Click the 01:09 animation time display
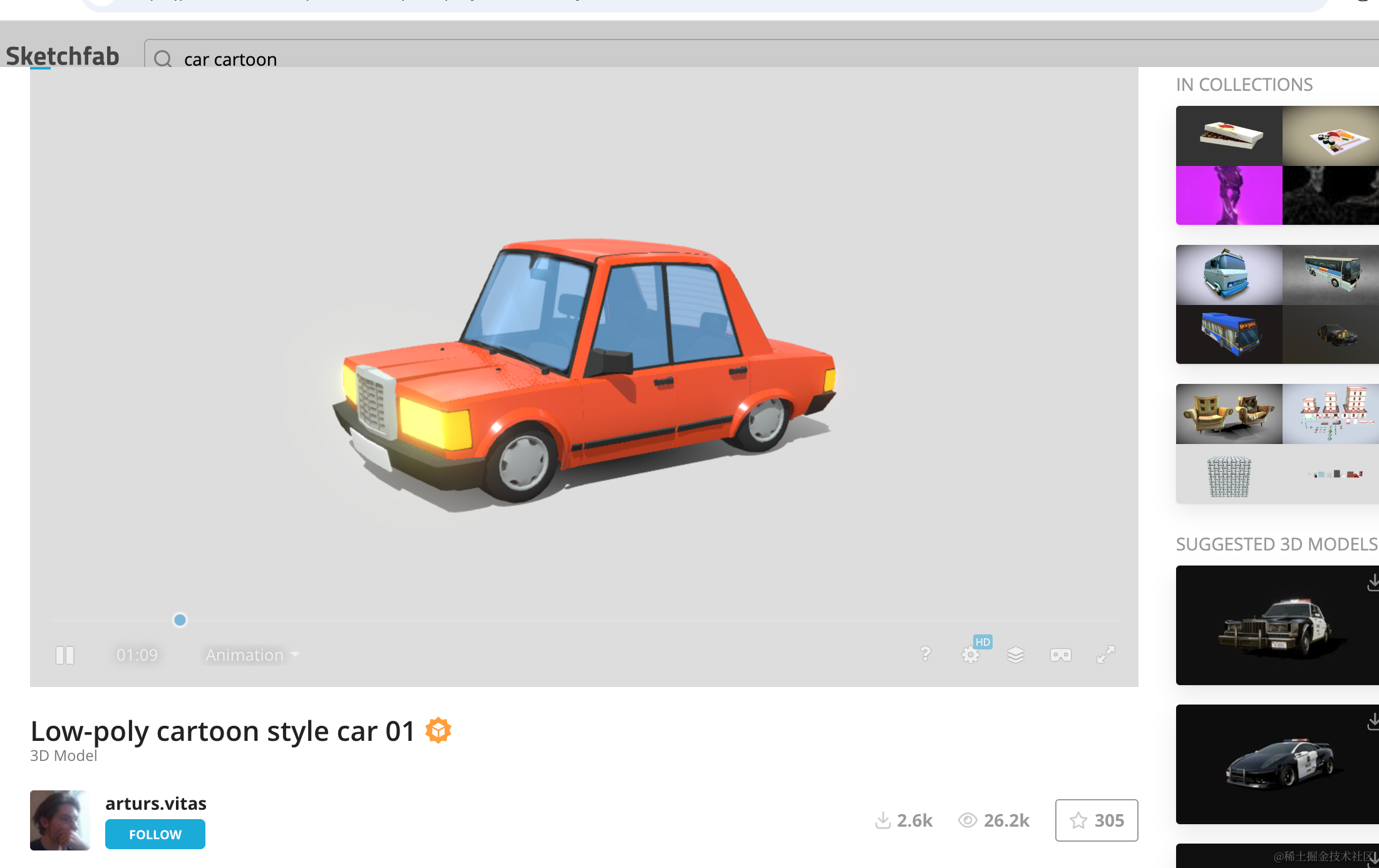 [x=137, y=655]
